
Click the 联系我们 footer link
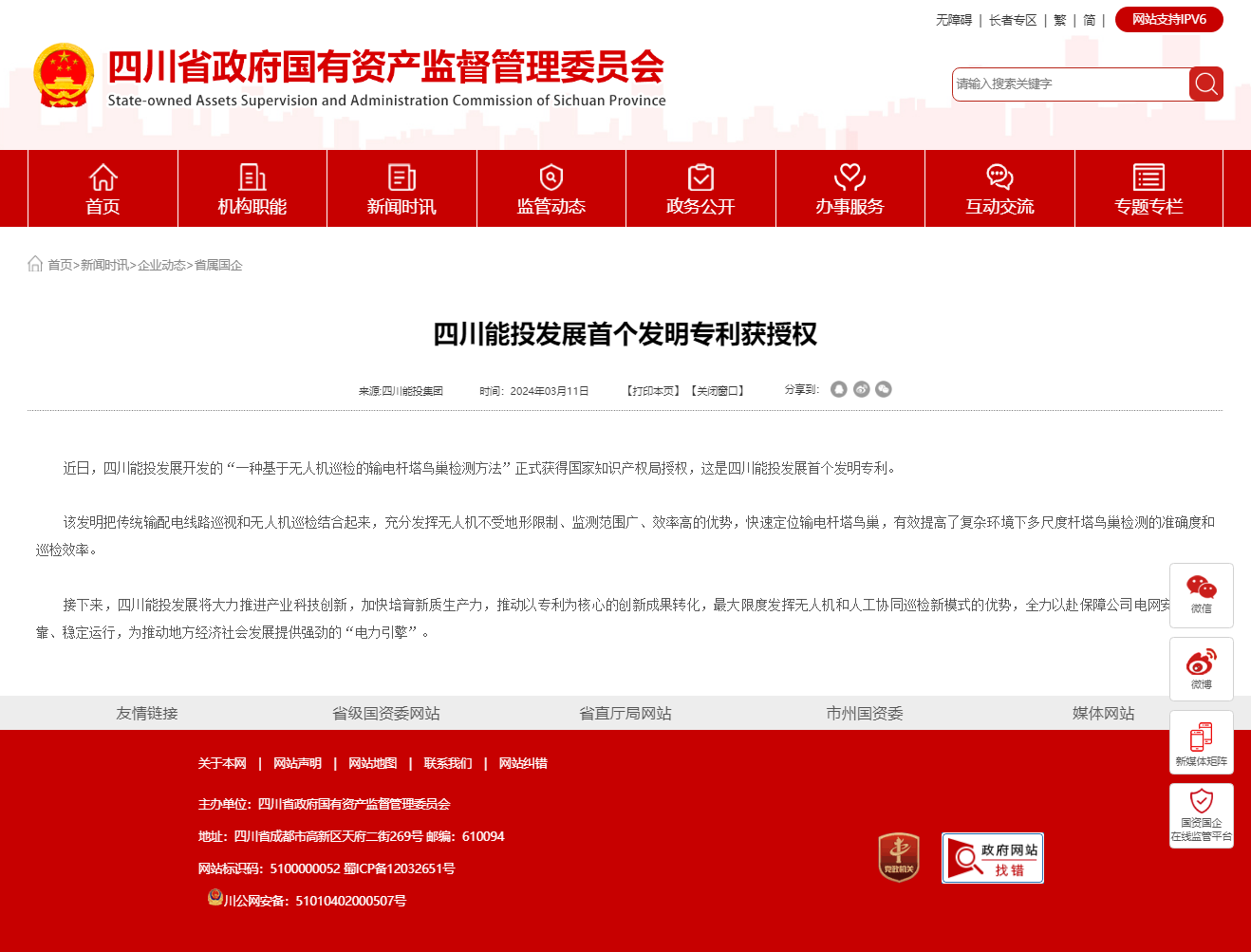point(448,763)
